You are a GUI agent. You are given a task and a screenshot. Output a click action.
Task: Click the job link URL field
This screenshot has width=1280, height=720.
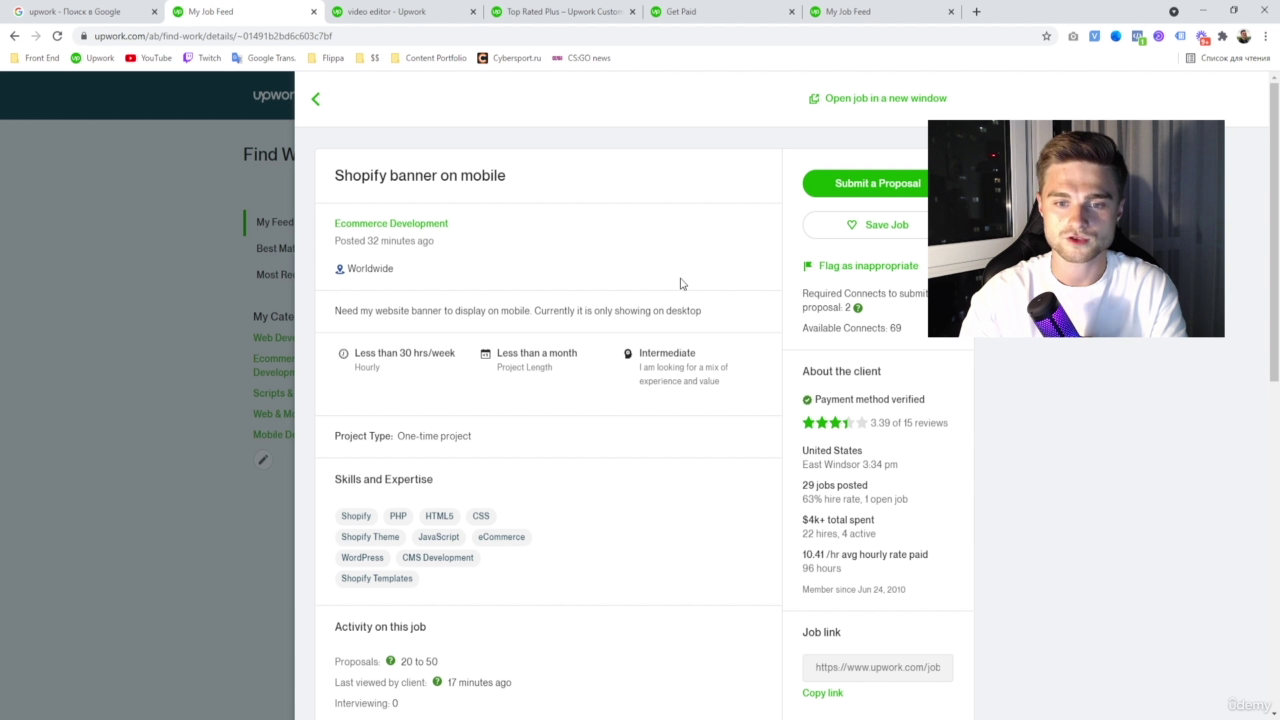[x=877, y=667]
